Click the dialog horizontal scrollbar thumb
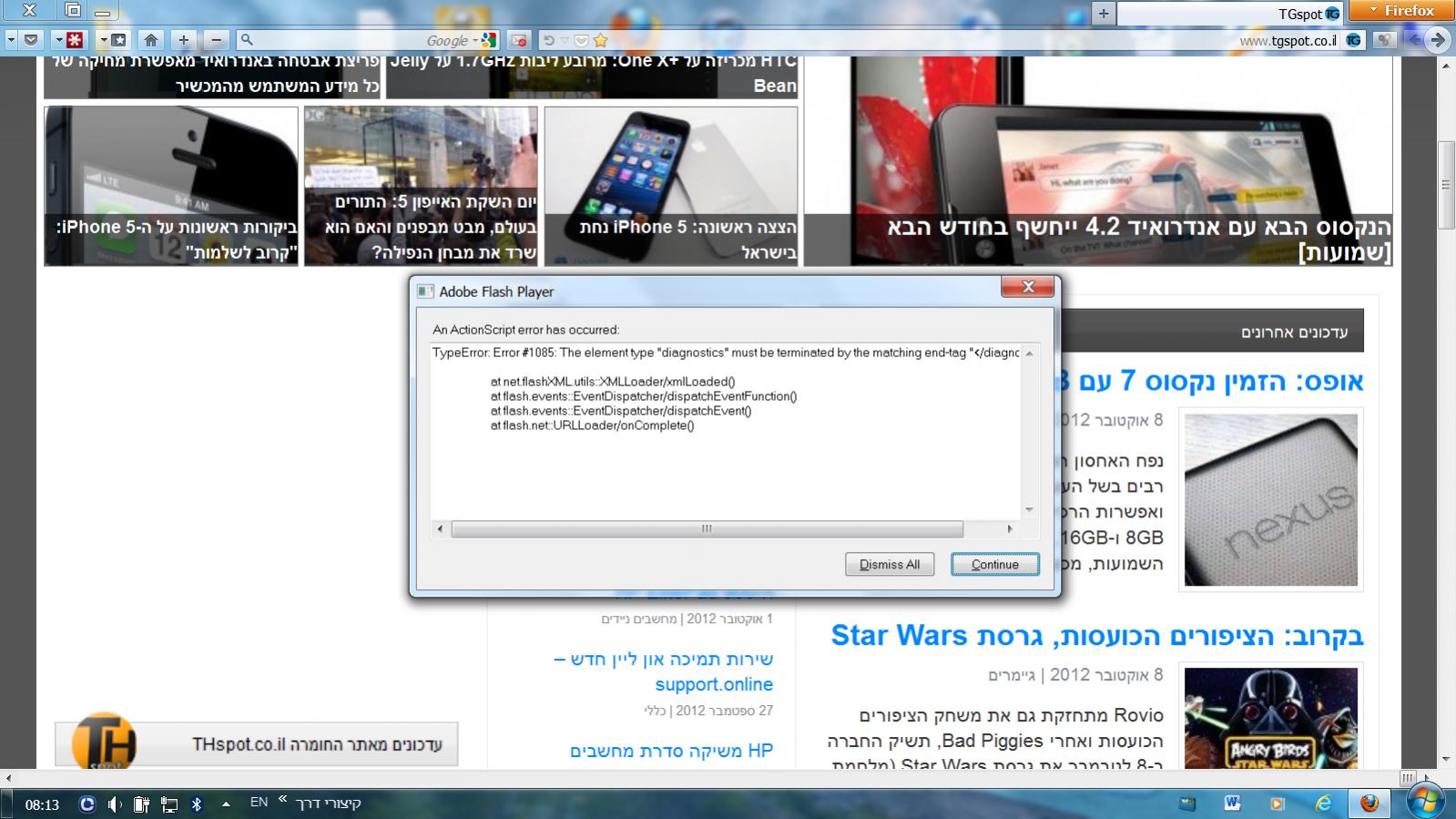The height and width of the screenshot is (819, 1456). tap(707, 528)
